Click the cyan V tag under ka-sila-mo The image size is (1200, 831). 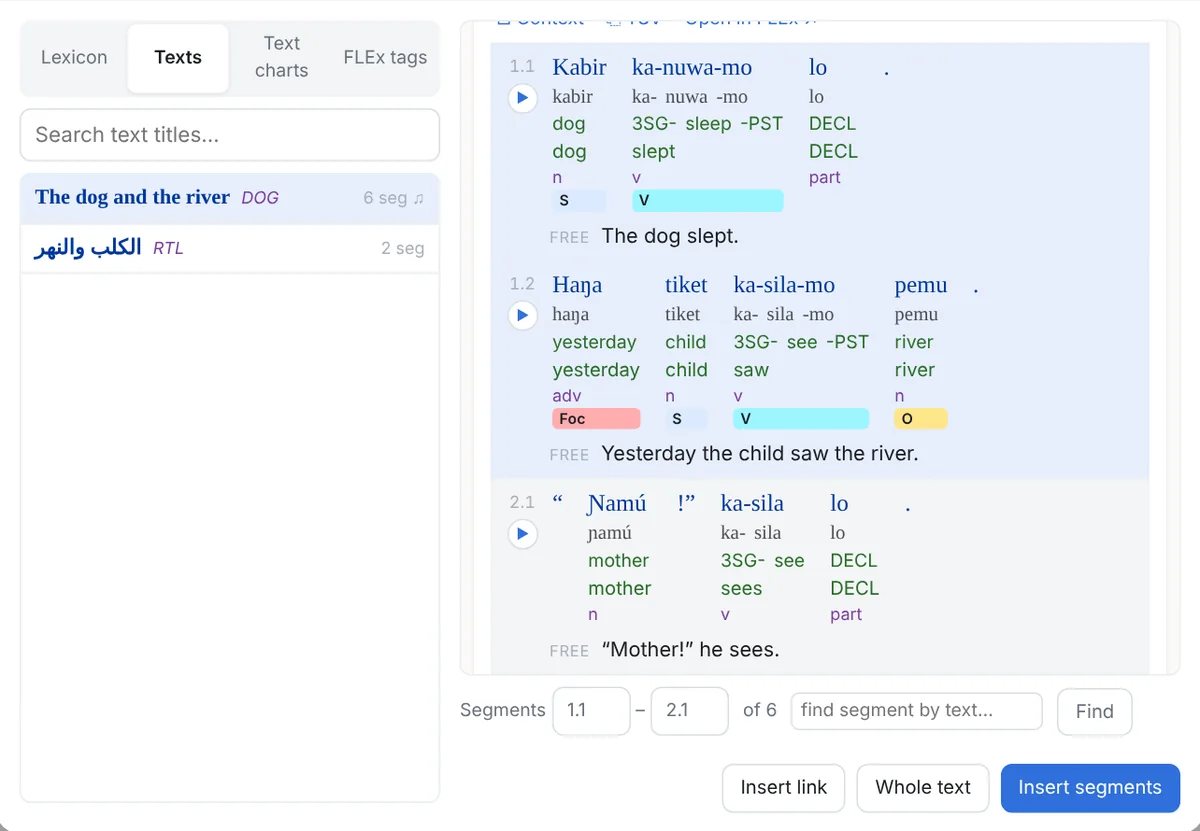(801, 419)
